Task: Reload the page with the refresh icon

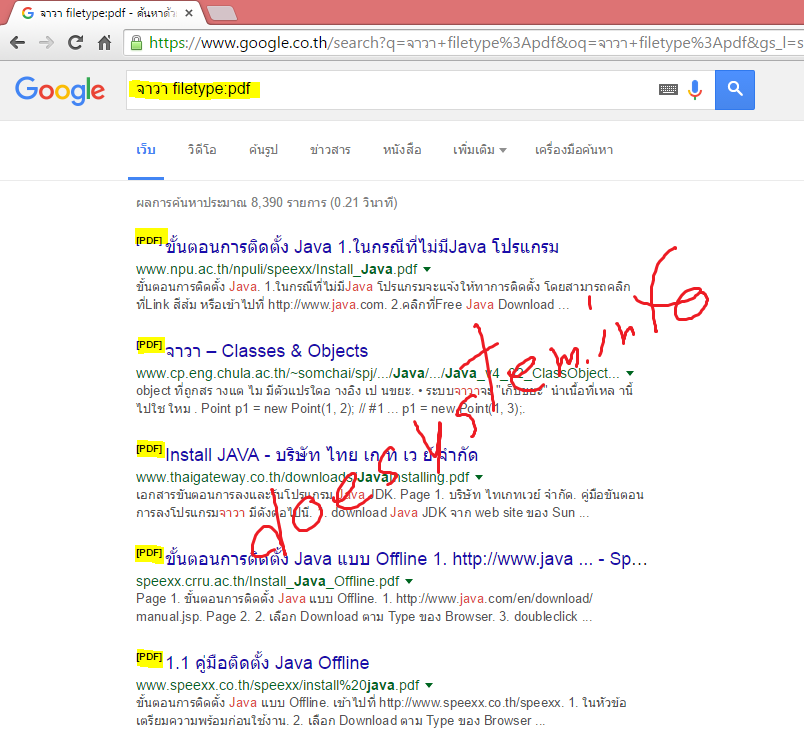Action: (x=76, y=43)
